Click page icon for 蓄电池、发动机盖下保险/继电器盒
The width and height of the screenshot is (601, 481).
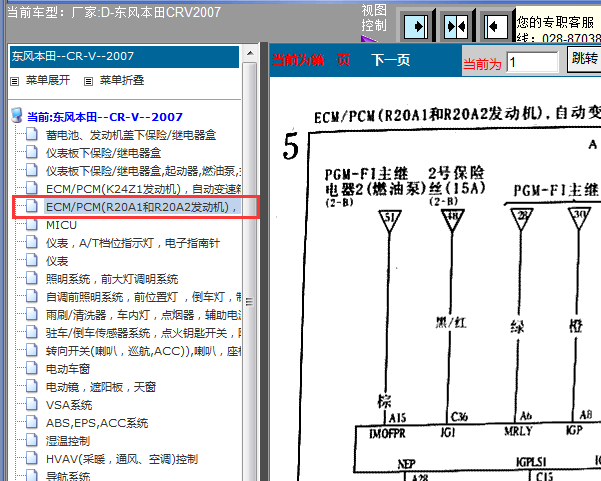tap(32, 135)
